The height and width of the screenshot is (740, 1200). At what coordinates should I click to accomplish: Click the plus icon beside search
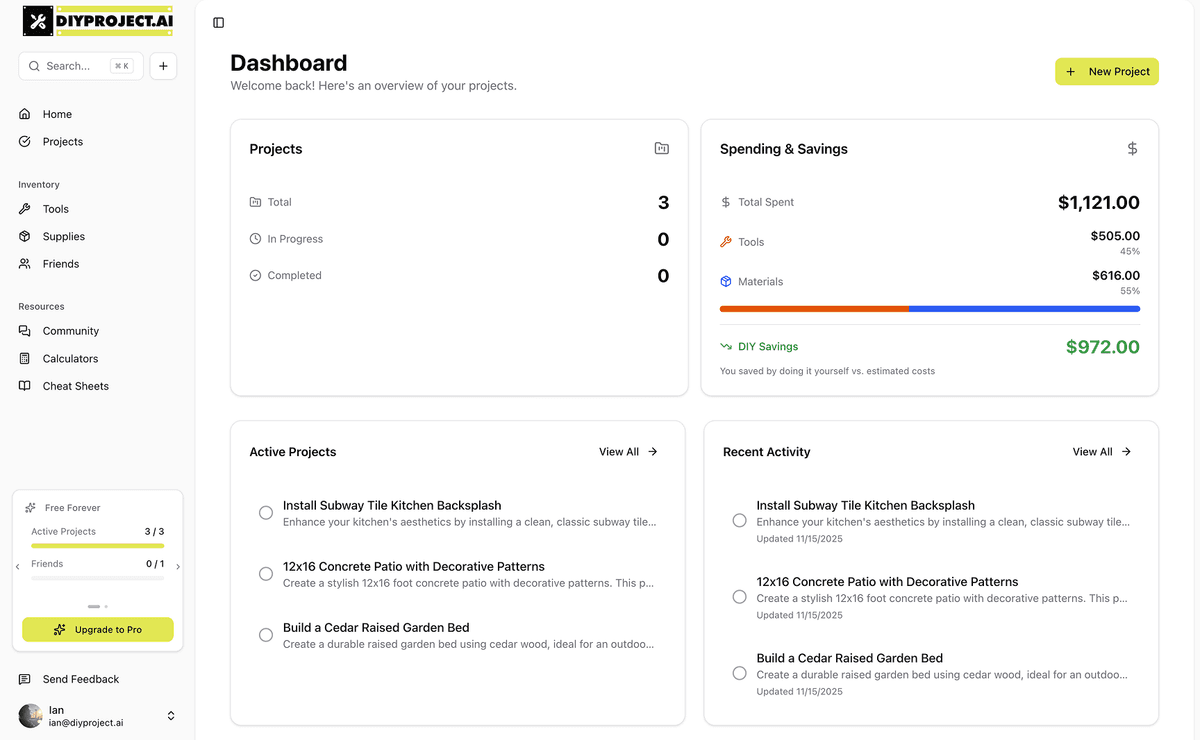point(163,66)
